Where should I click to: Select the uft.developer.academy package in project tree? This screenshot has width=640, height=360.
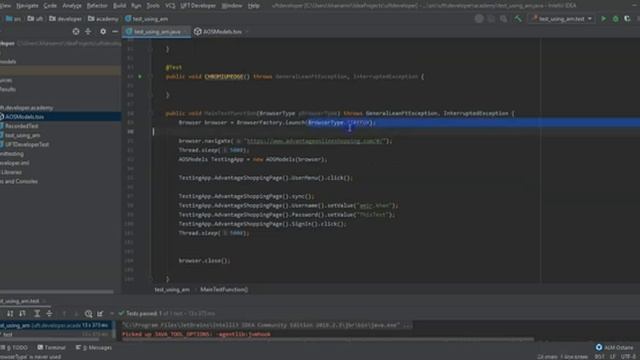coord(27,108)
